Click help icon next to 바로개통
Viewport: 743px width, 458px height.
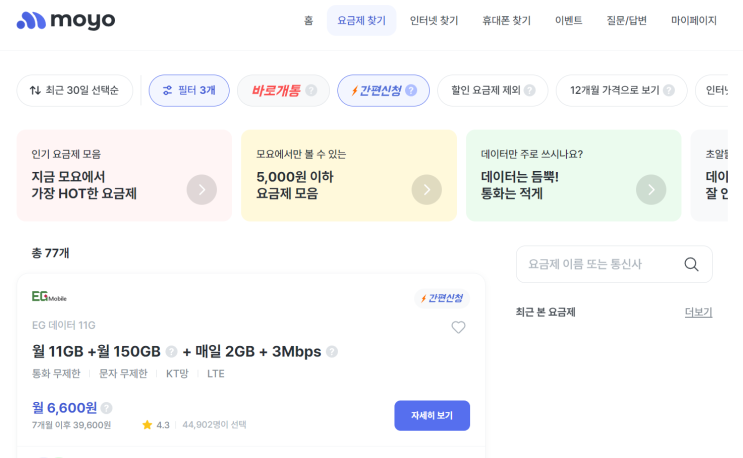[x=311, y=91]
